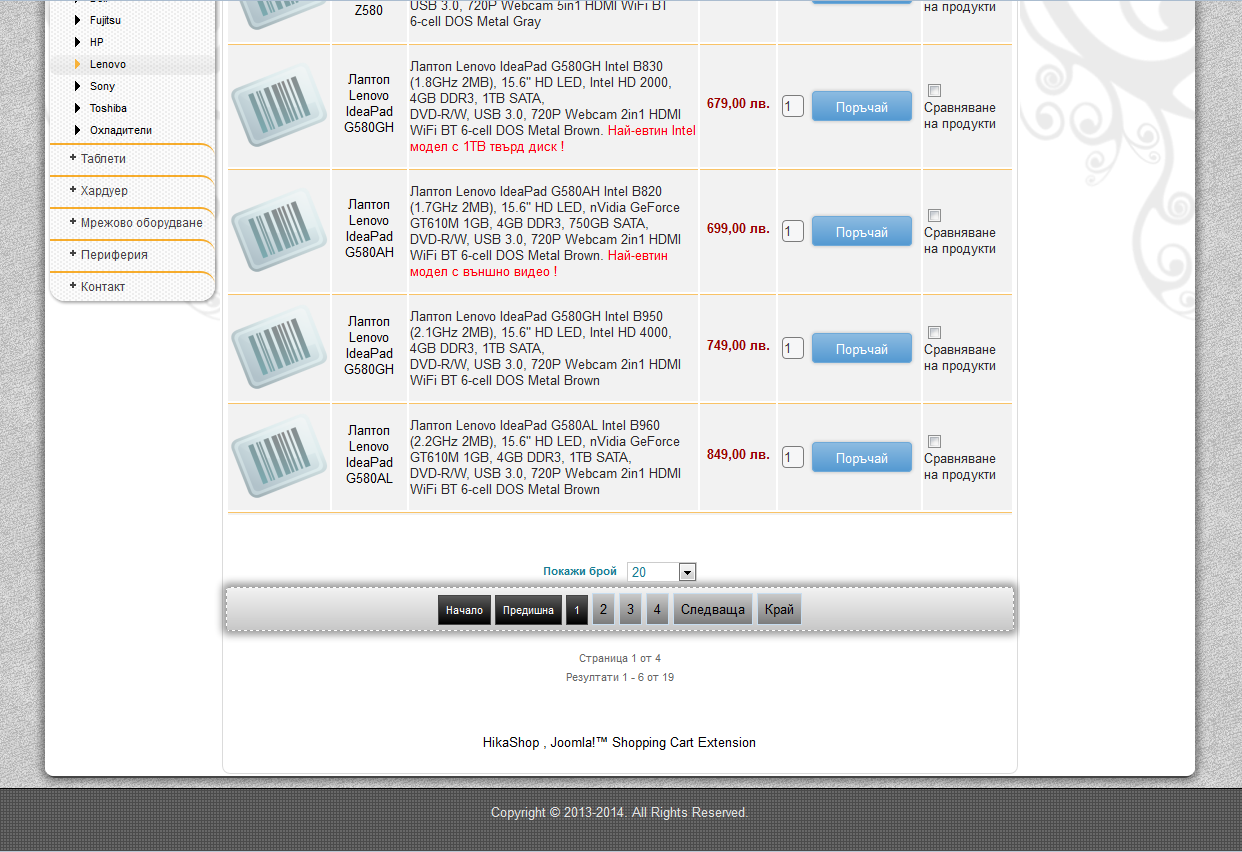This screenshot has width=1242, height=852.
Task: Click the arrow icon beside Fujitsu
Action: click(78, 20)
